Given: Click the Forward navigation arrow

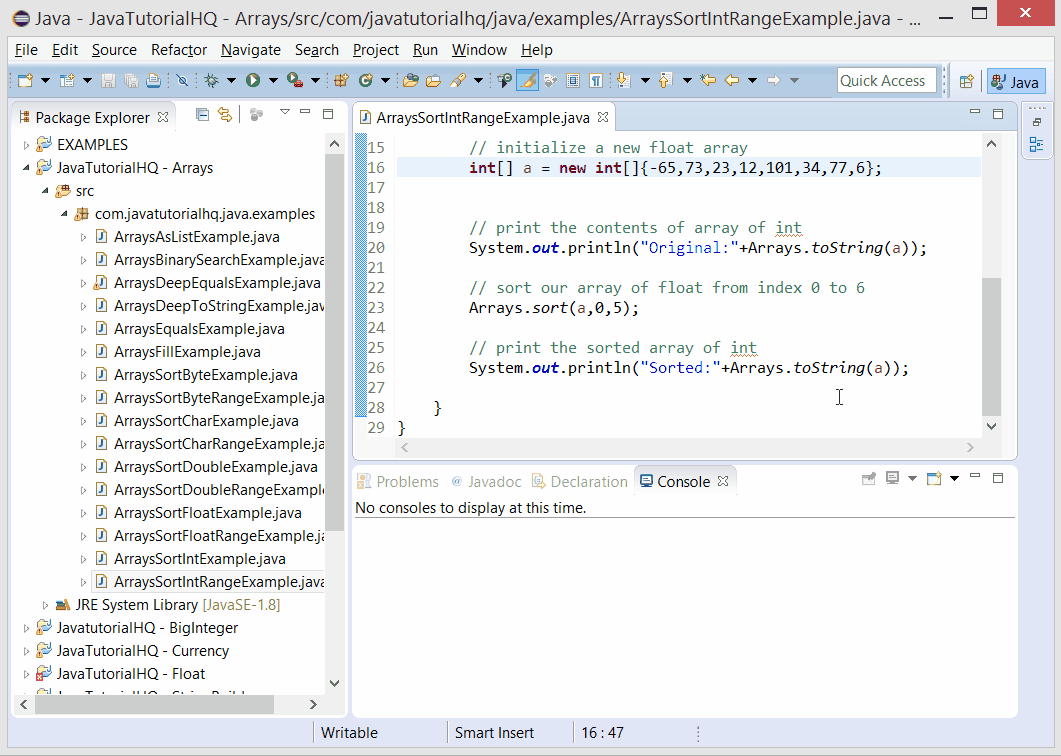Looking at the screenshot, I should coord(773,81).
